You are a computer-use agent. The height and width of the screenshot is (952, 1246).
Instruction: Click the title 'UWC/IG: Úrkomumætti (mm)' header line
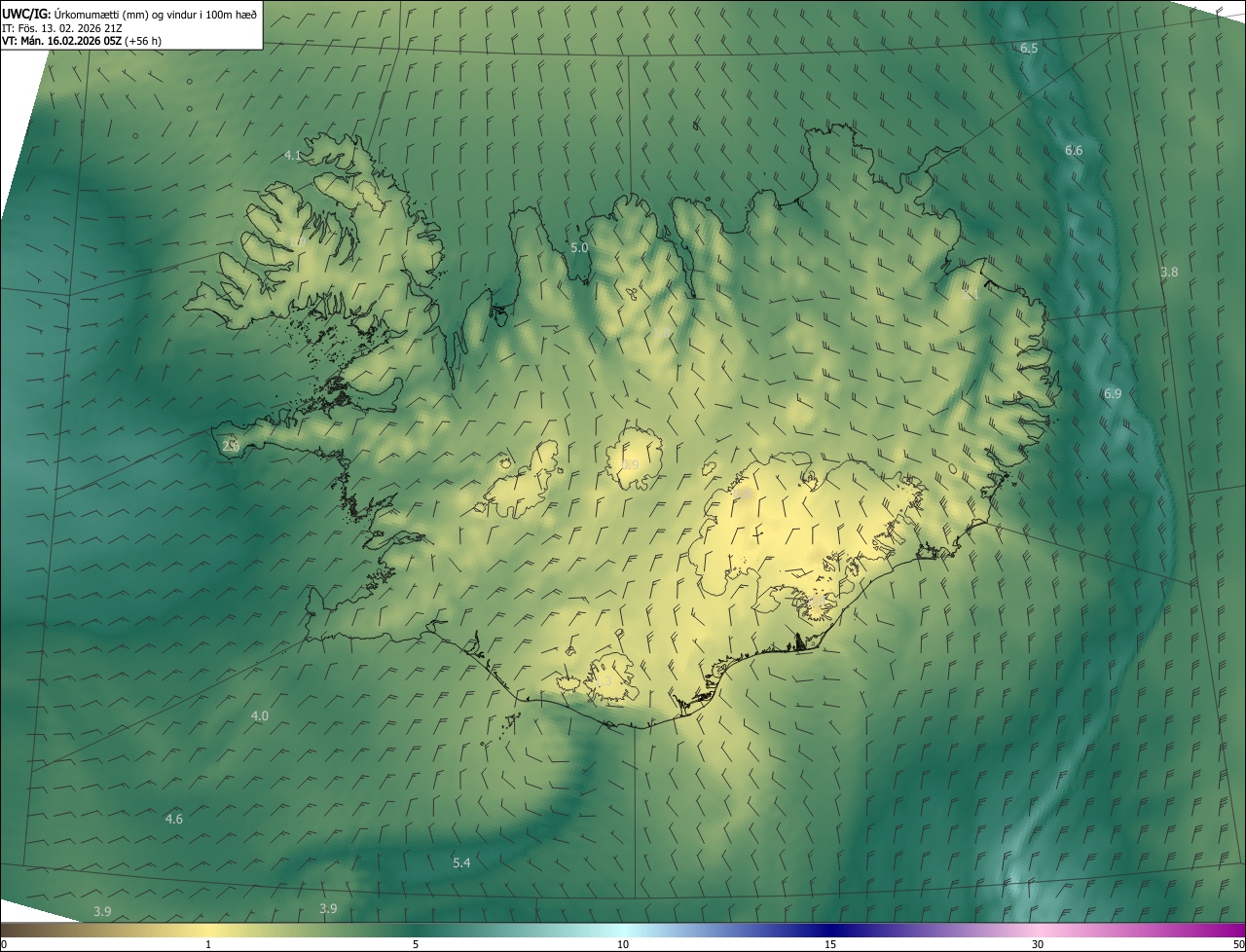(x=129, y=14)
